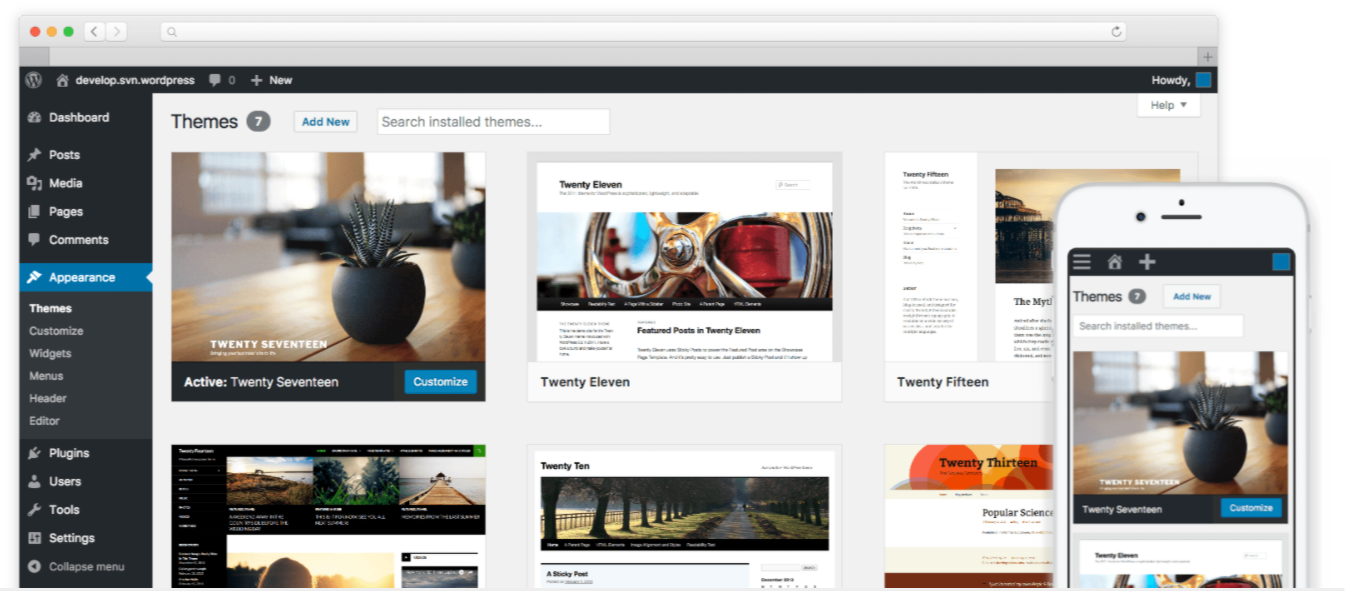Click the Plugins plug icon

click(x=35, y=453)
